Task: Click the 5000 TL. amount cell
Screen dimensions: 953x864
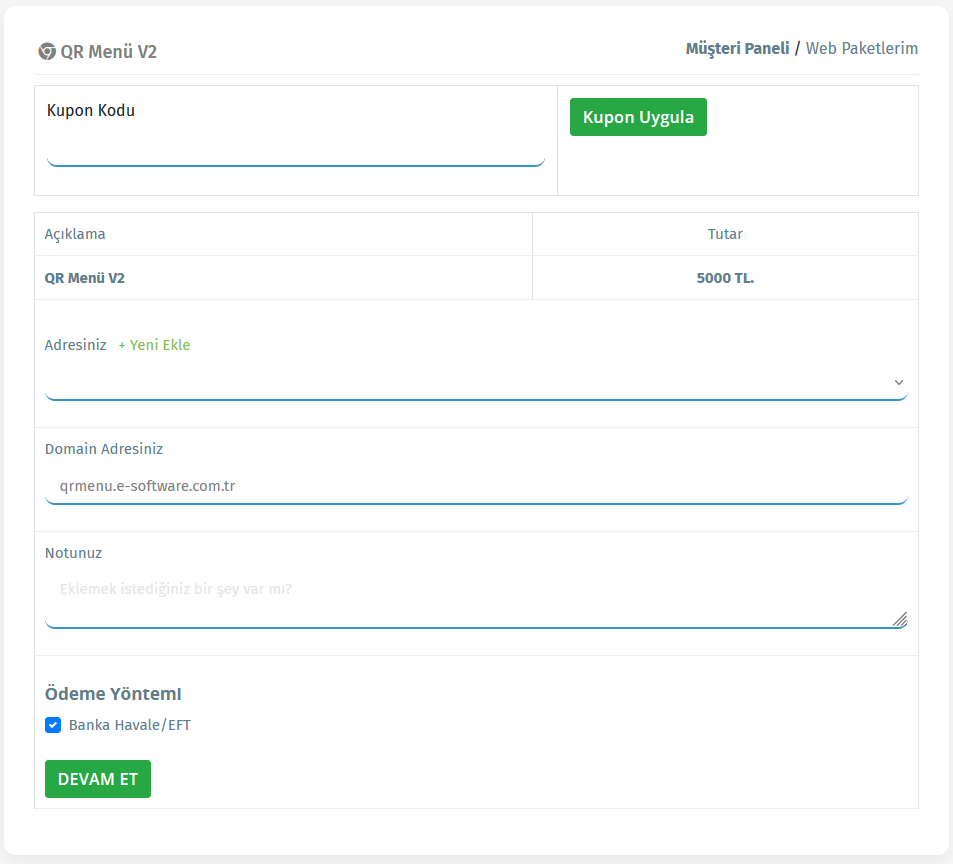Action: point(725,278)
